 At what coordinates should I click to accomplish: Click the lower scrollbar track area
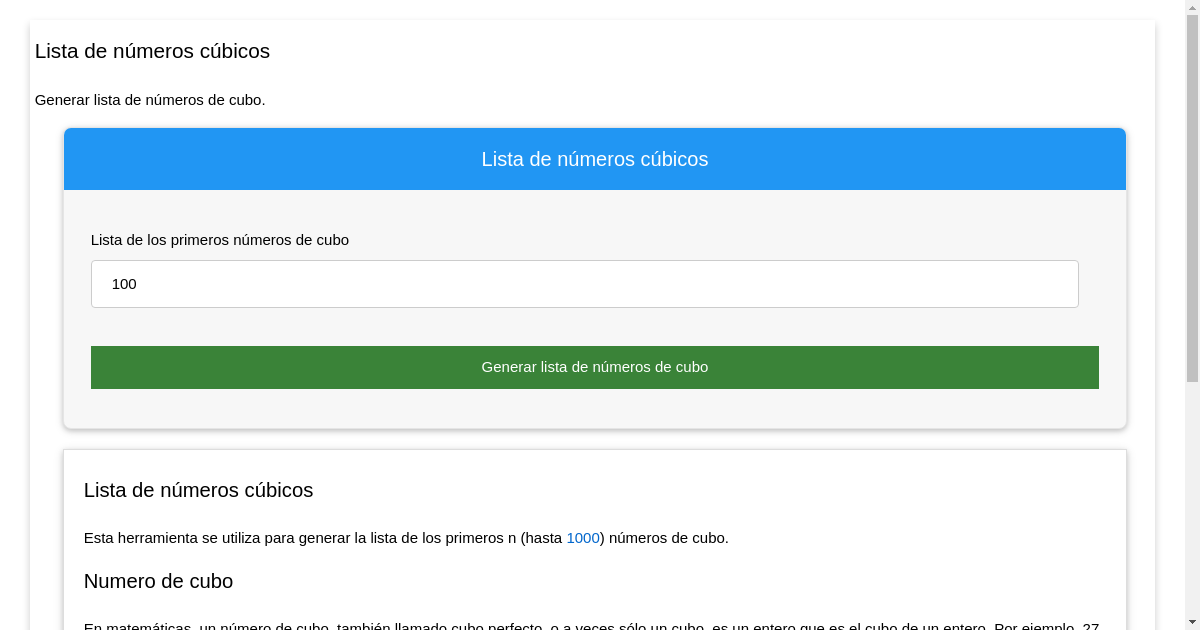point(1191,500)
